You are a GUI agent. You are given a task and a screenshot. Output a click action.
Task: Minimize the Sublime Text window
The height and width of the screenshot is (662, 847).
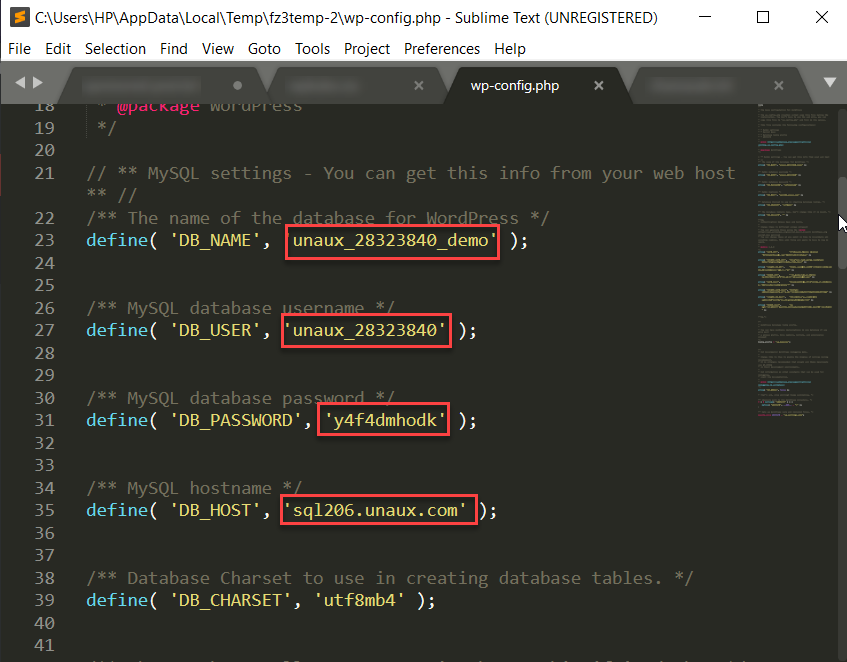point(705,17)
